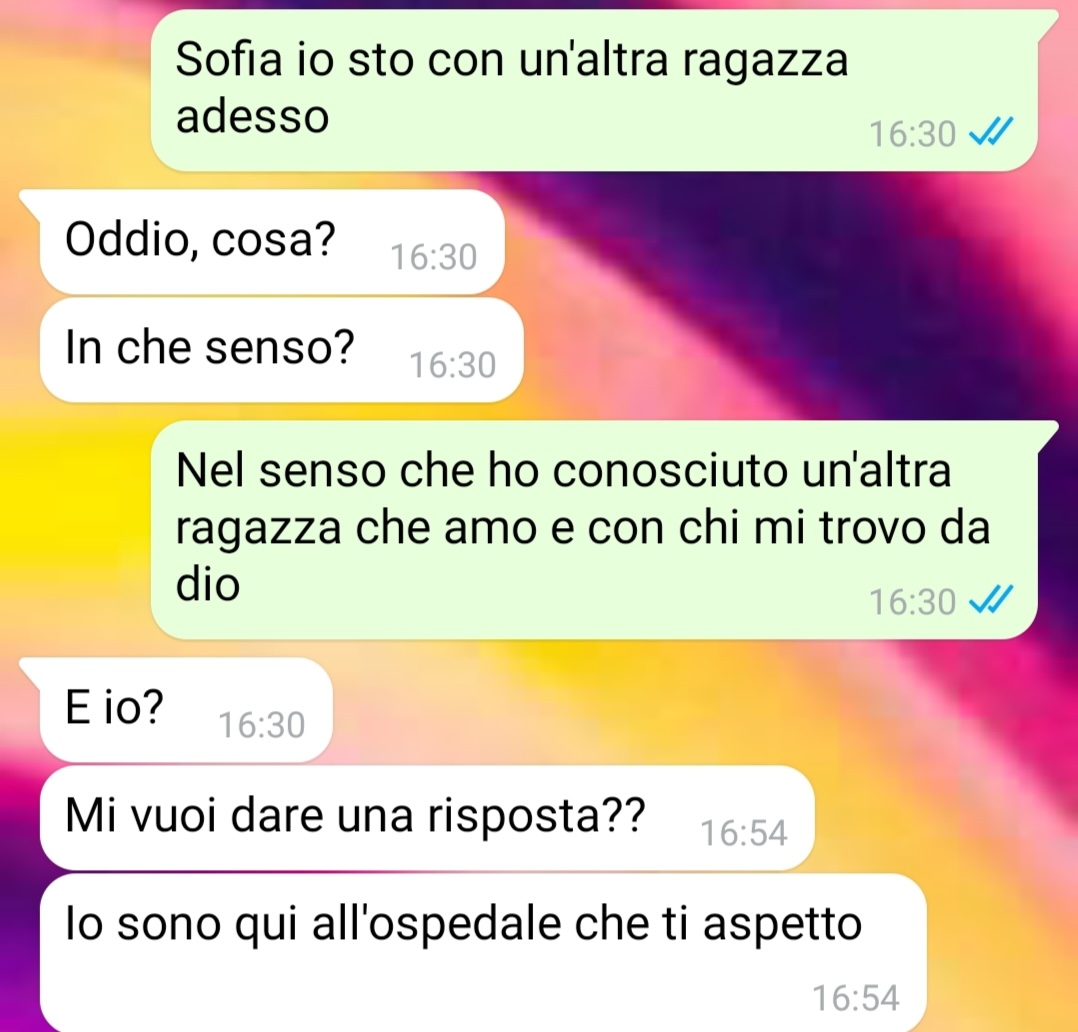Tap the word 'dio' in green bubble

coord(208,584)
